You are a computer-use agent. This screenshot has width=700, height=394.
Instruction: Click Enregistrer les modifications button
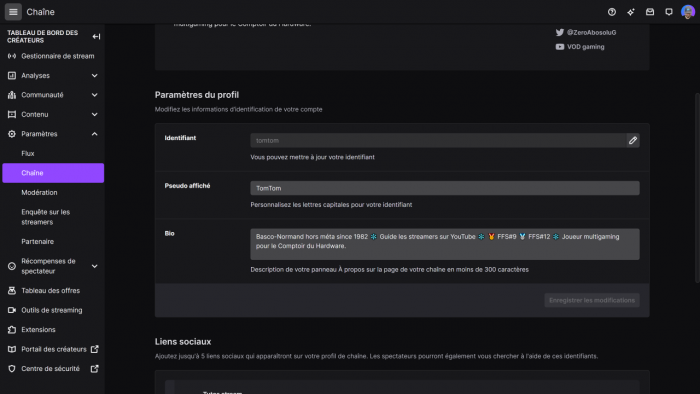pos(592,300)
